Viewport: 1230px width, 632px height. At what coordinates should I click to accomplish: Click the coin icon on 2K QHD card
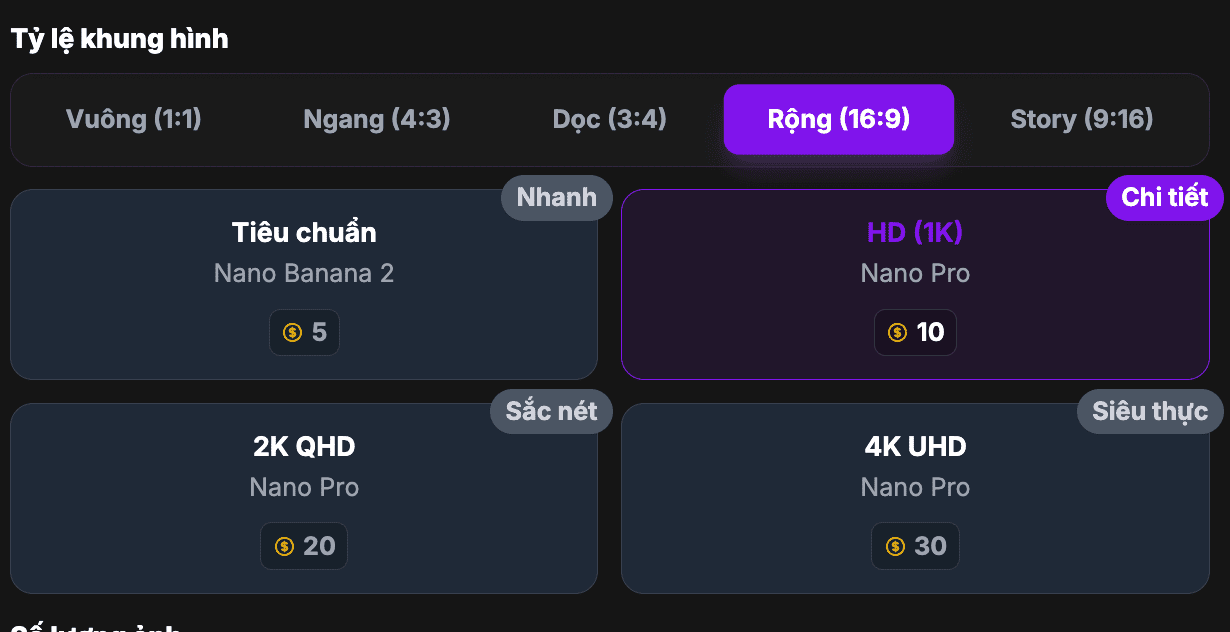[x=284, y=547]
